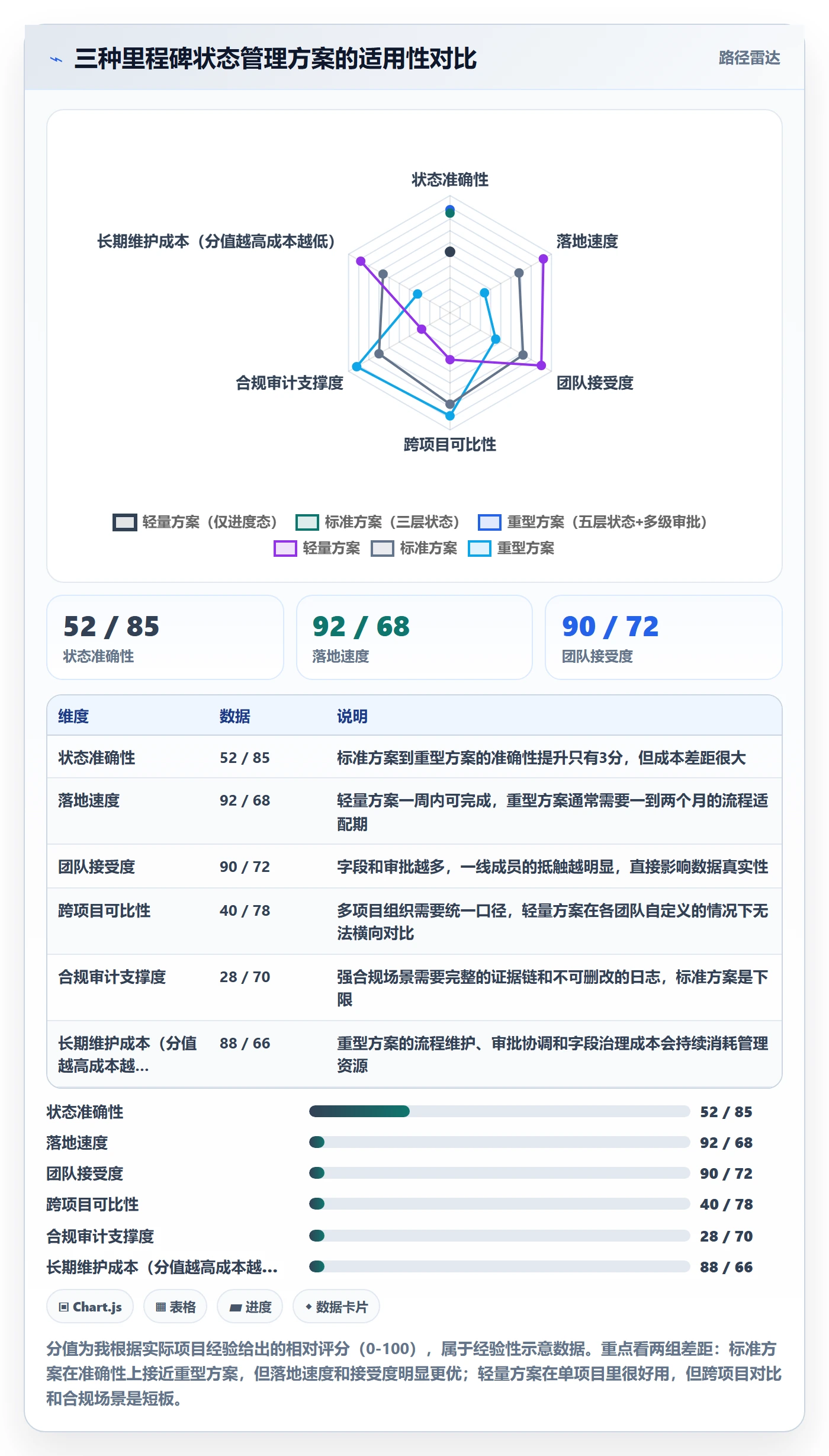Click the Chart.js chip
The image size is (829, 1456).
pos(90,1307)
